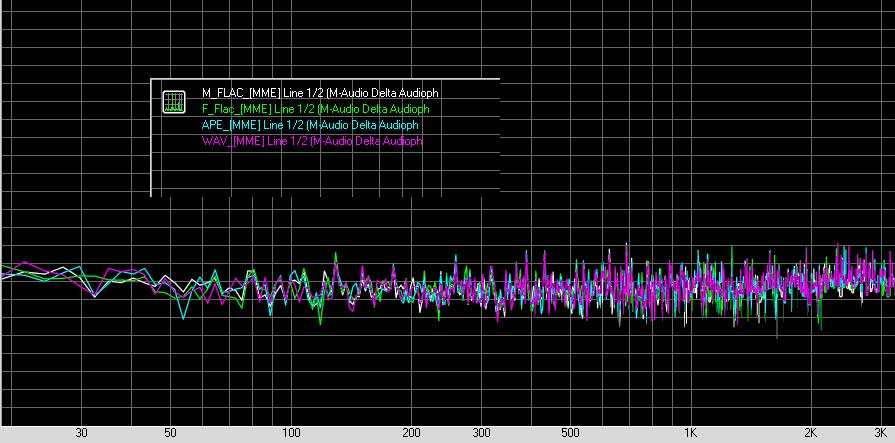Click the 3K frequency axis label
This screenshot has width=895, height=443.
pyautogui.click(x=882, y=433)
